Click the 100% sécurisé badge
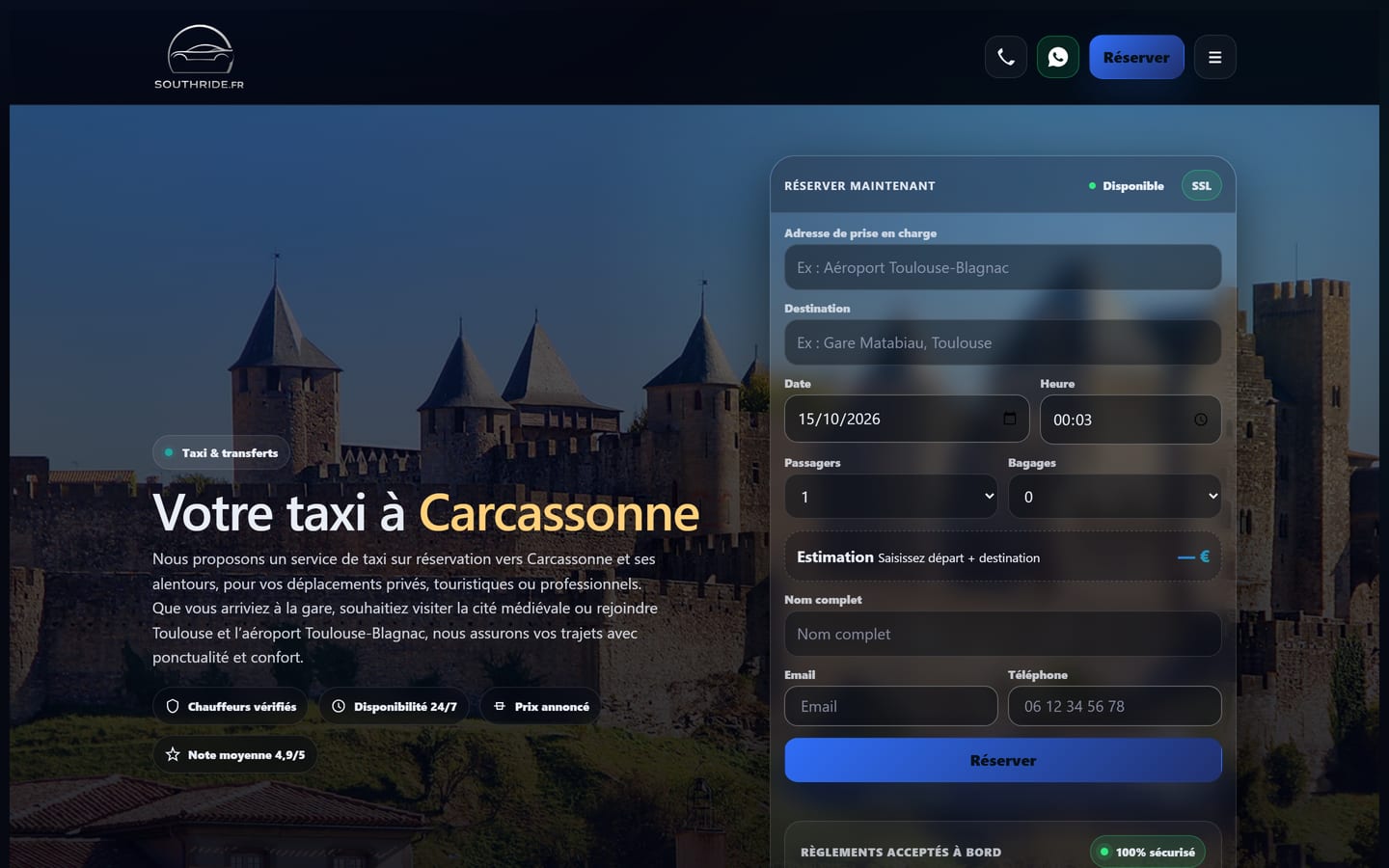This screenshot has height=868, width=1389. tap(1148, 852)
